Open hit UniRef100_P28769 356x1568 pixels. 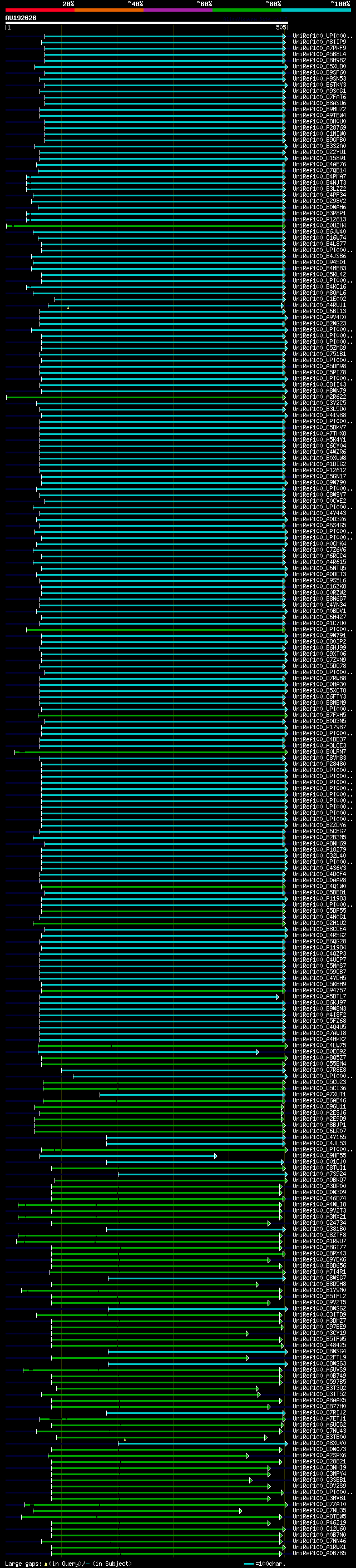tap(319, 128)
